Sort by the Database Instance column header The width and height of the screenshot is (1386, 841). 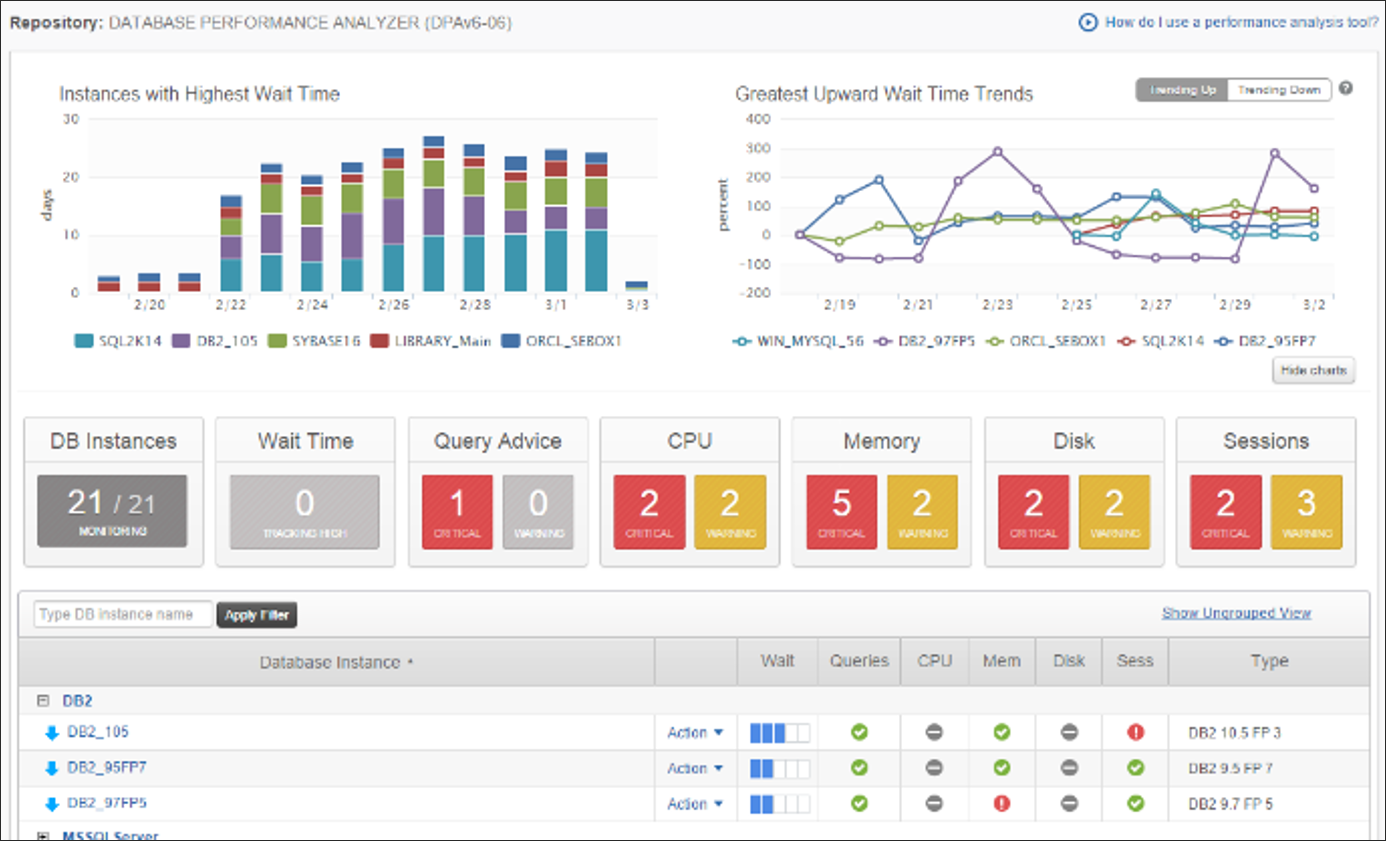pos(336,662)
